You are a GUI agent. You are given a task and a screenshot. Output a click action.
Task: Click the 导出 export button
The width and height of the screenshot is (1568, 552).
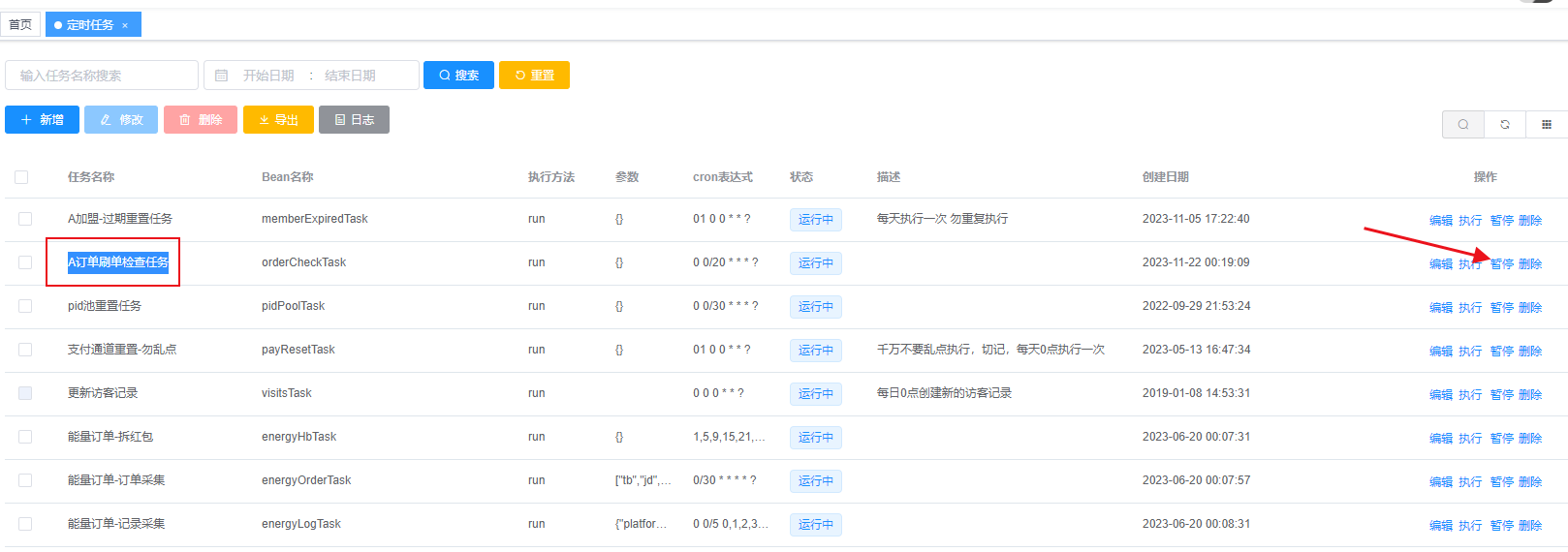point(278,120)
